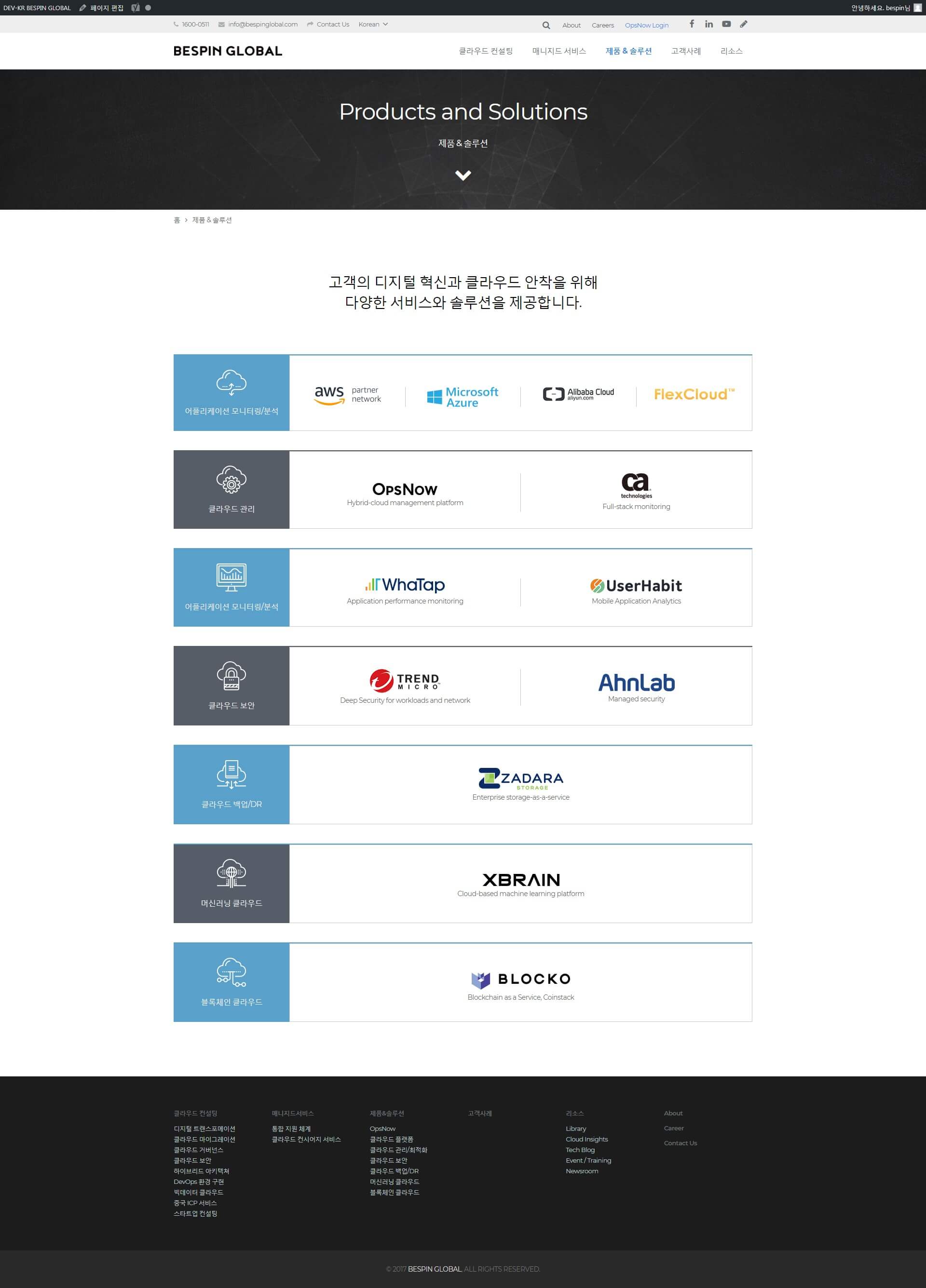The image size is (926, 1288).
Task: Click the Contact Us link in top bar
Action: 328,25
